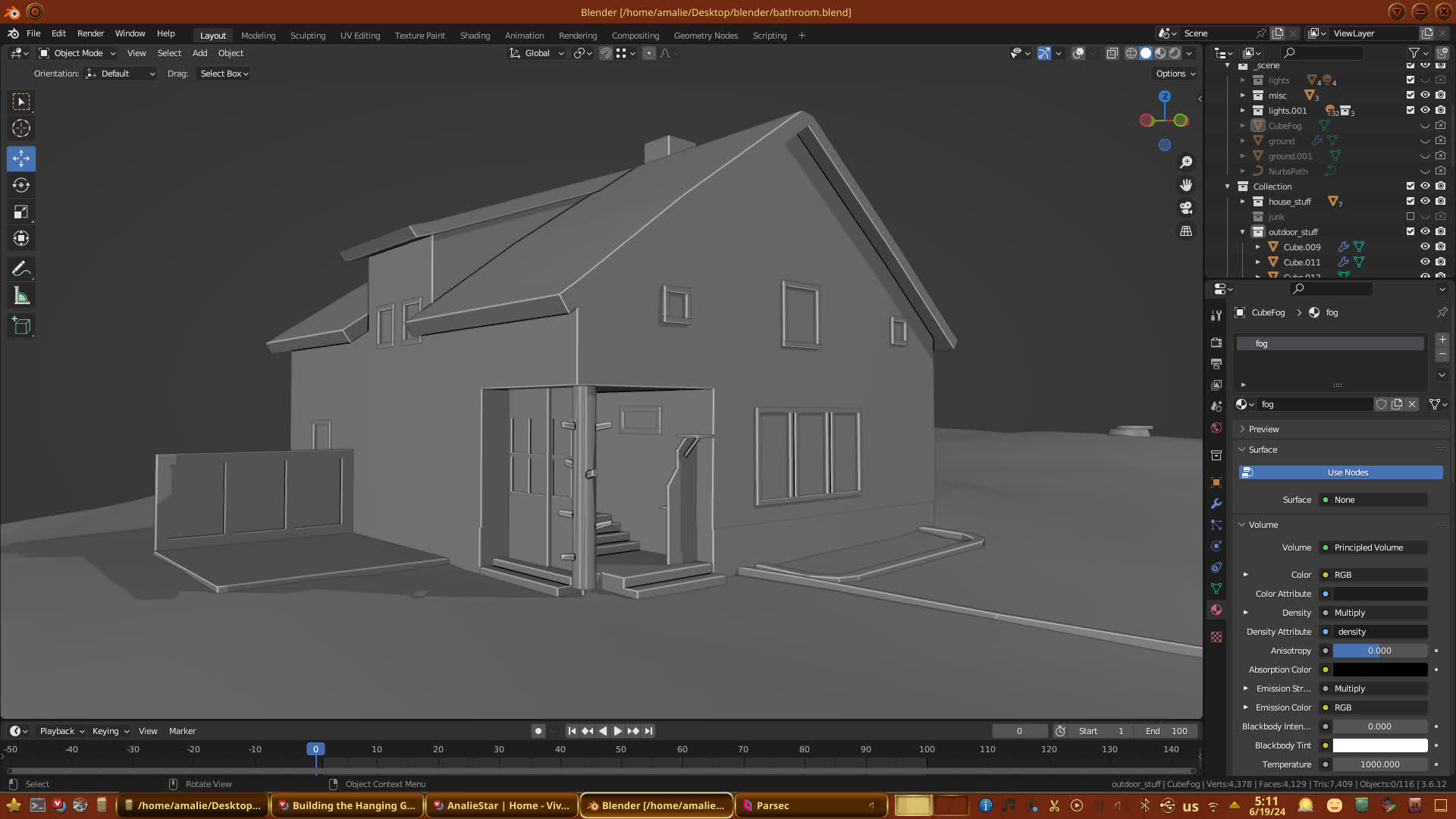Image resolution: width=1456 pixels, height=819 pixels.
Task: Collapse the outdoor_stuff collection
Action: pos(1242,232)
